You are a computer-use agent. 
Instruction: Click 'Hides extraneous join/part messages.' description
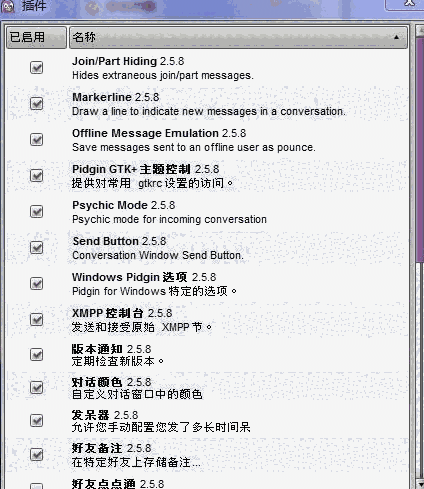(163, 76)
